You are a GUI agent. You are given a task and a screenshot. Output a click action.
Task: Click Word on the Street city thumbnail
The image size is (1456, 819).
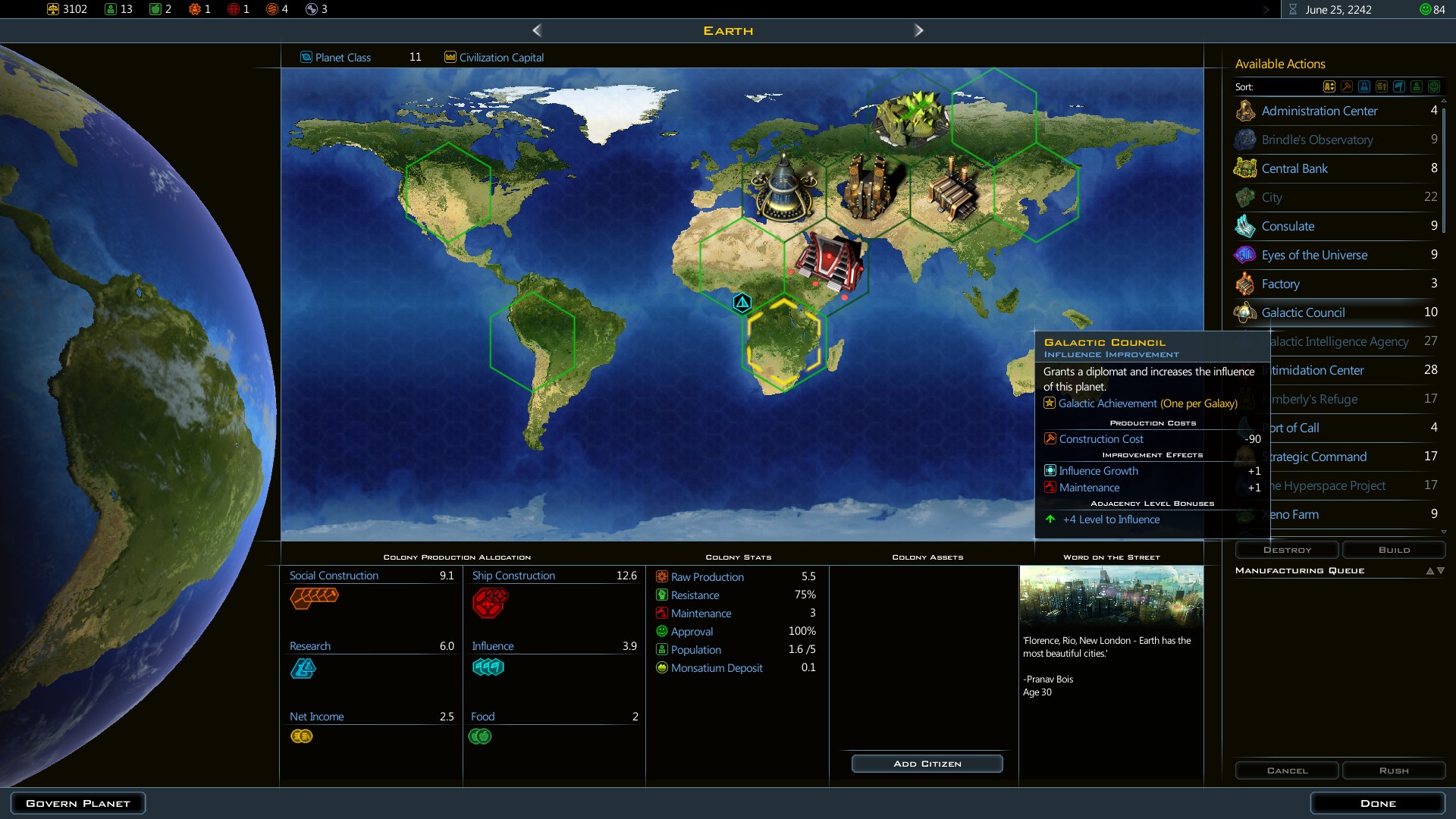[x=1111, y=597]
